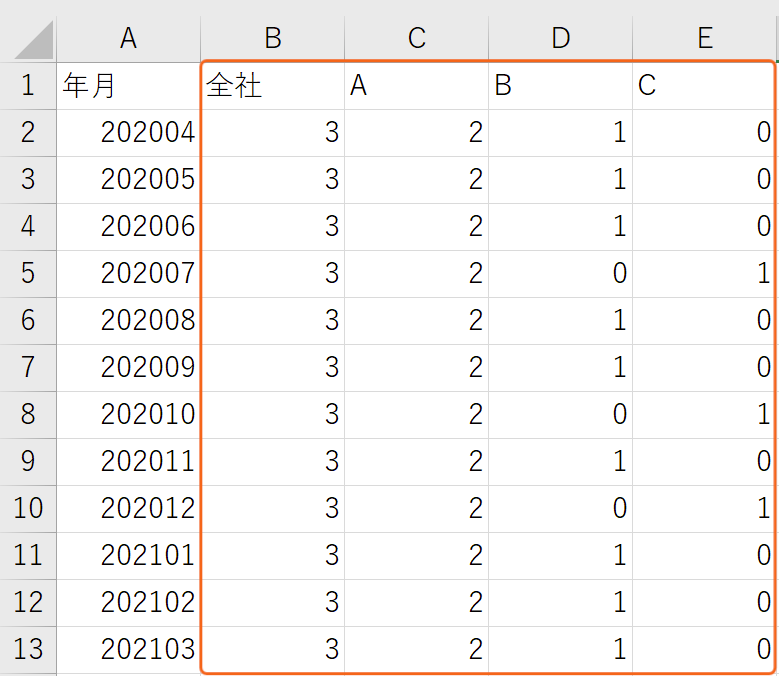Select column A header
This screenshot has height=676, width=779.
129,39
